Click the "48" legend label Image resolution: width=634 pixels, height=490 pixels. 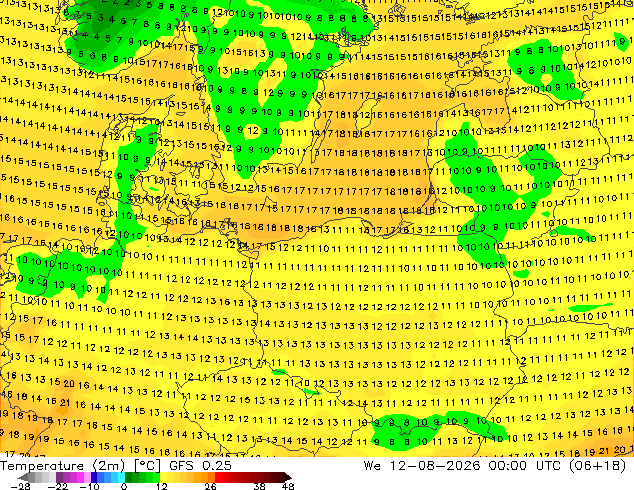[x=288, y=486]
